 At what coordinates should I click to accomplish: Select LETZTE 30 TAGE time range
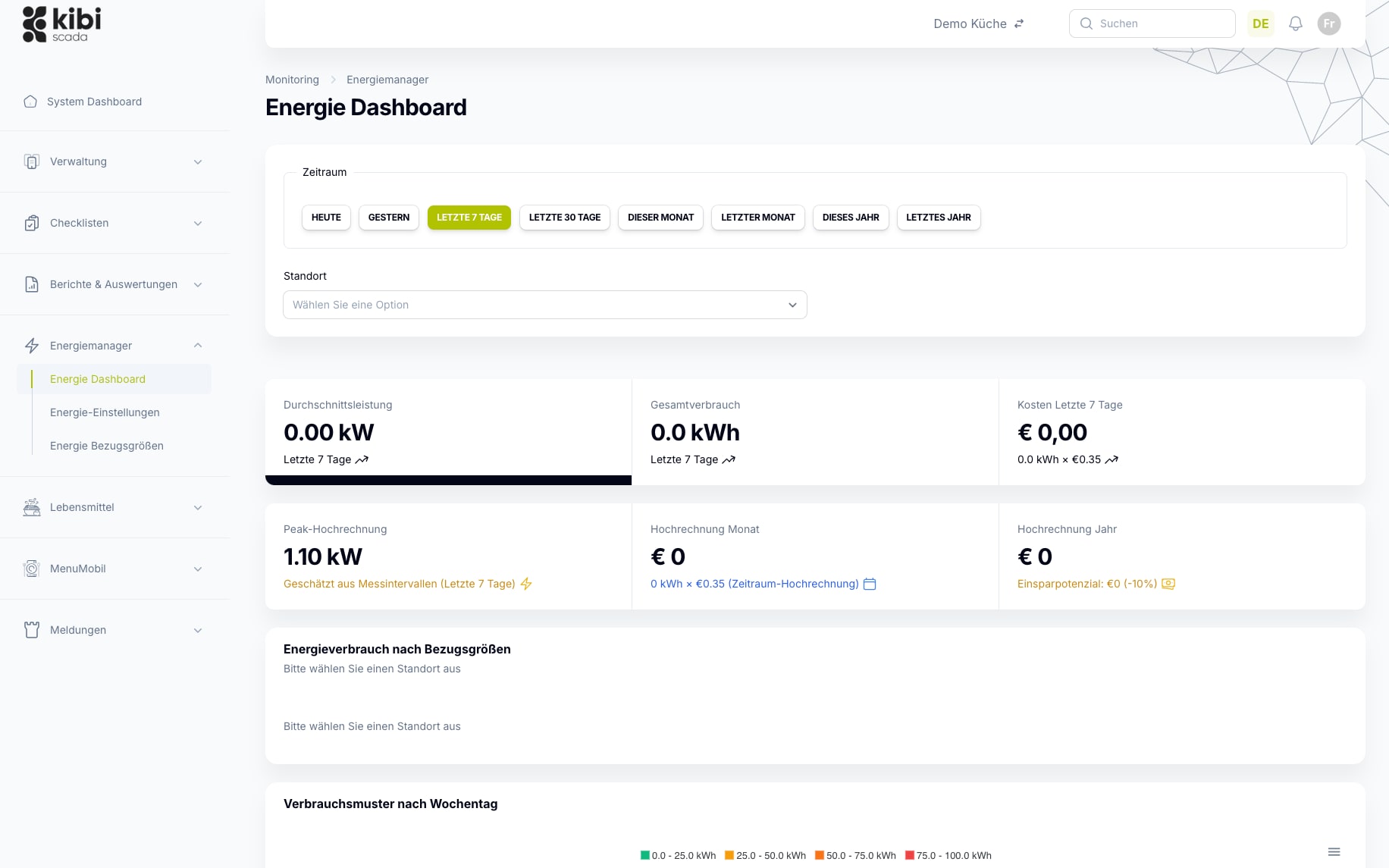565,218
